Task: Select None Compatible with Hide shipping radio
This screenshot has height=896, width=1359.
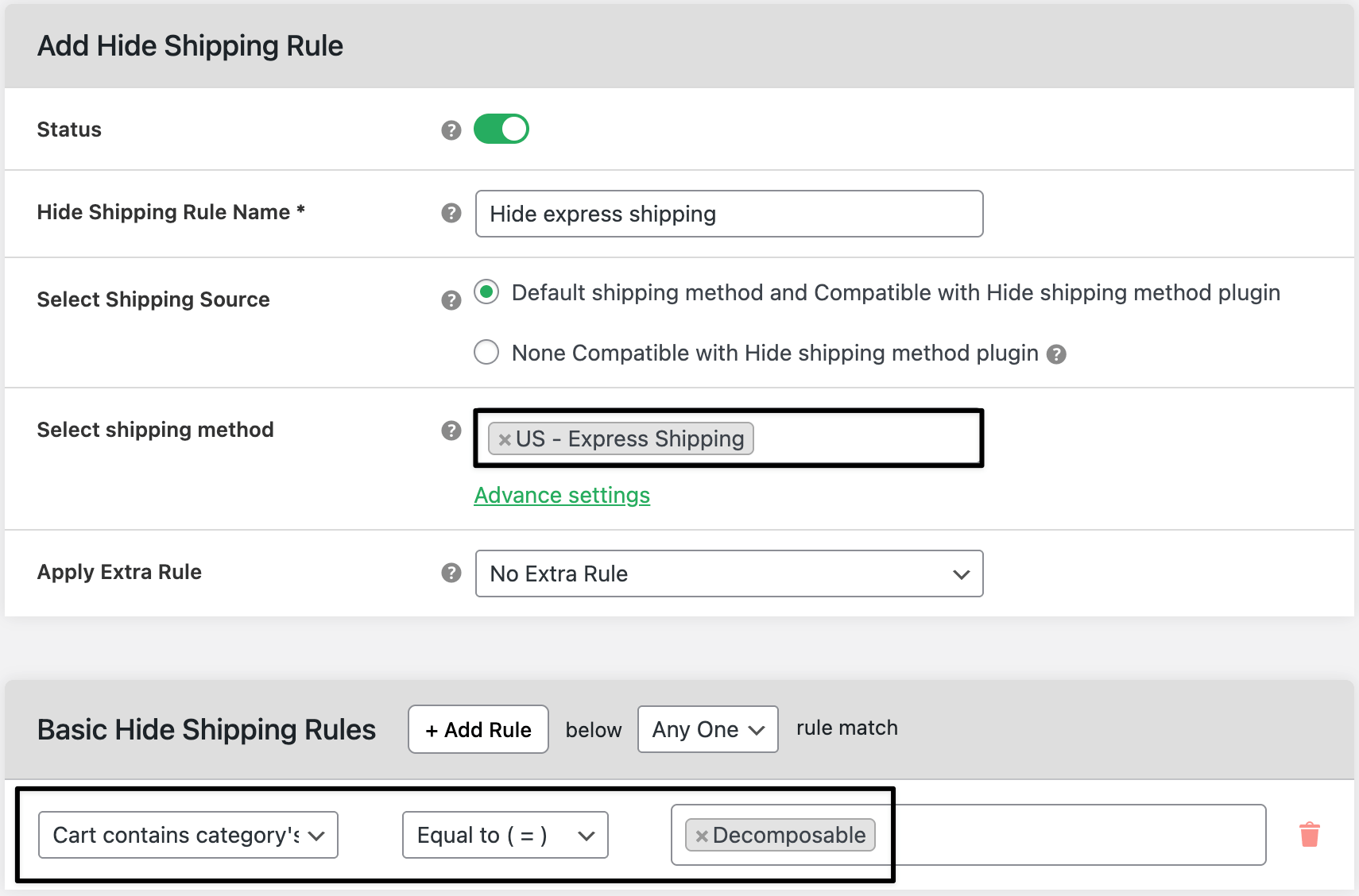Action: click(x=486, y=352)
